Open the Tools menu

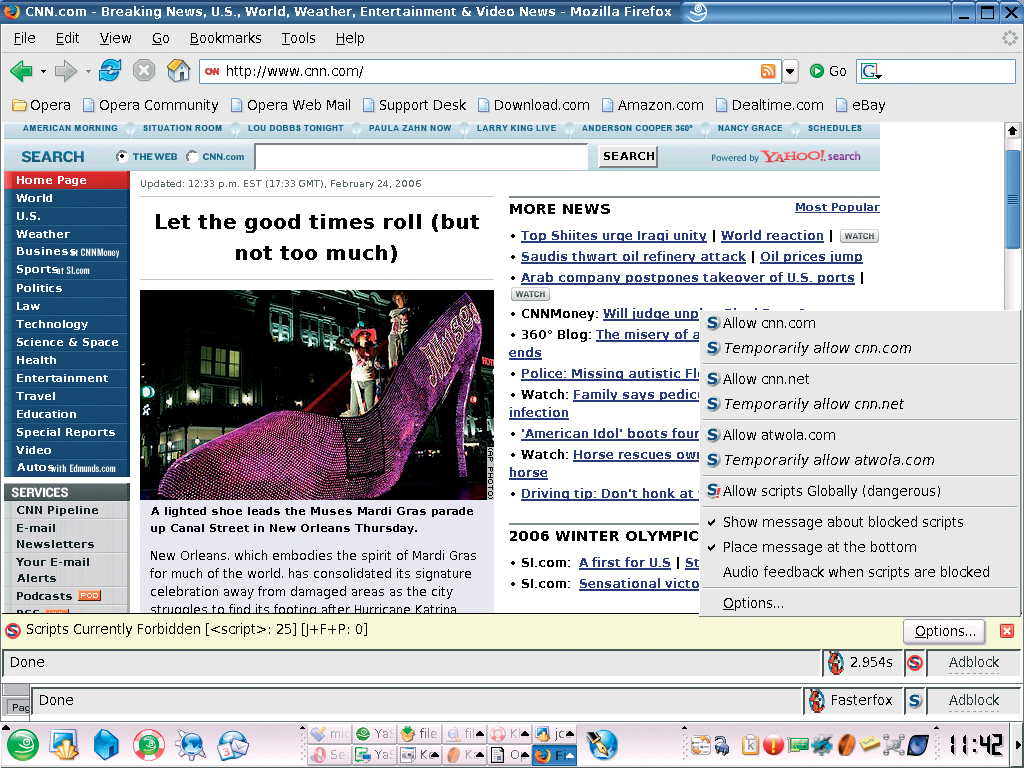pyautogui.click(x=298, y=39)
